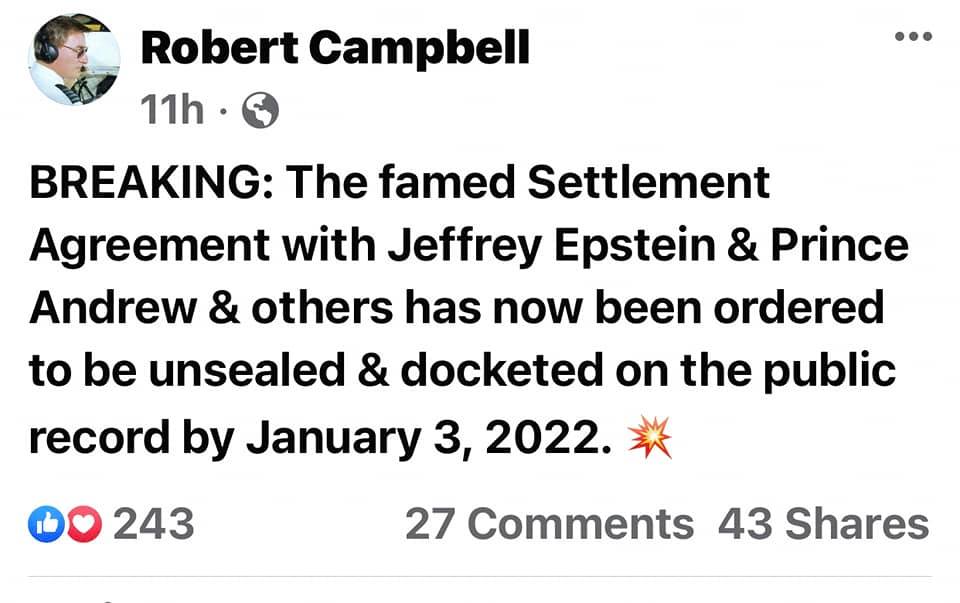Click the blue thumbs-up Like reaction icon
The image size is (960, 603).
click(x=46, y=524)
